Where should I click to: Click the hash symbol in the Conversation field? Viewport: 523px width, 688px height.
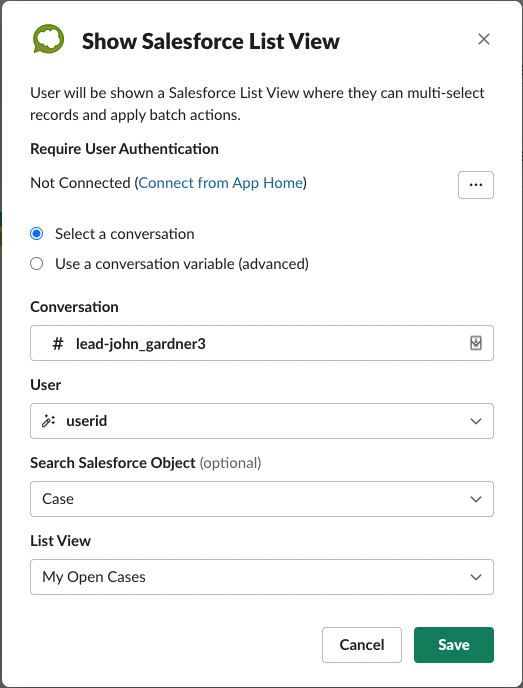57,344
